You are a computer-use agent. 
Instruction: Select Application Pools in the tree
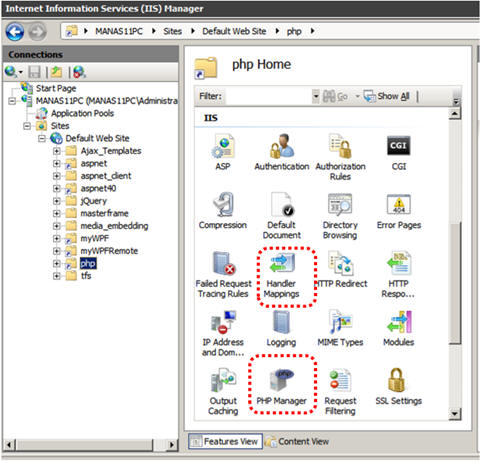coord(82,113)
